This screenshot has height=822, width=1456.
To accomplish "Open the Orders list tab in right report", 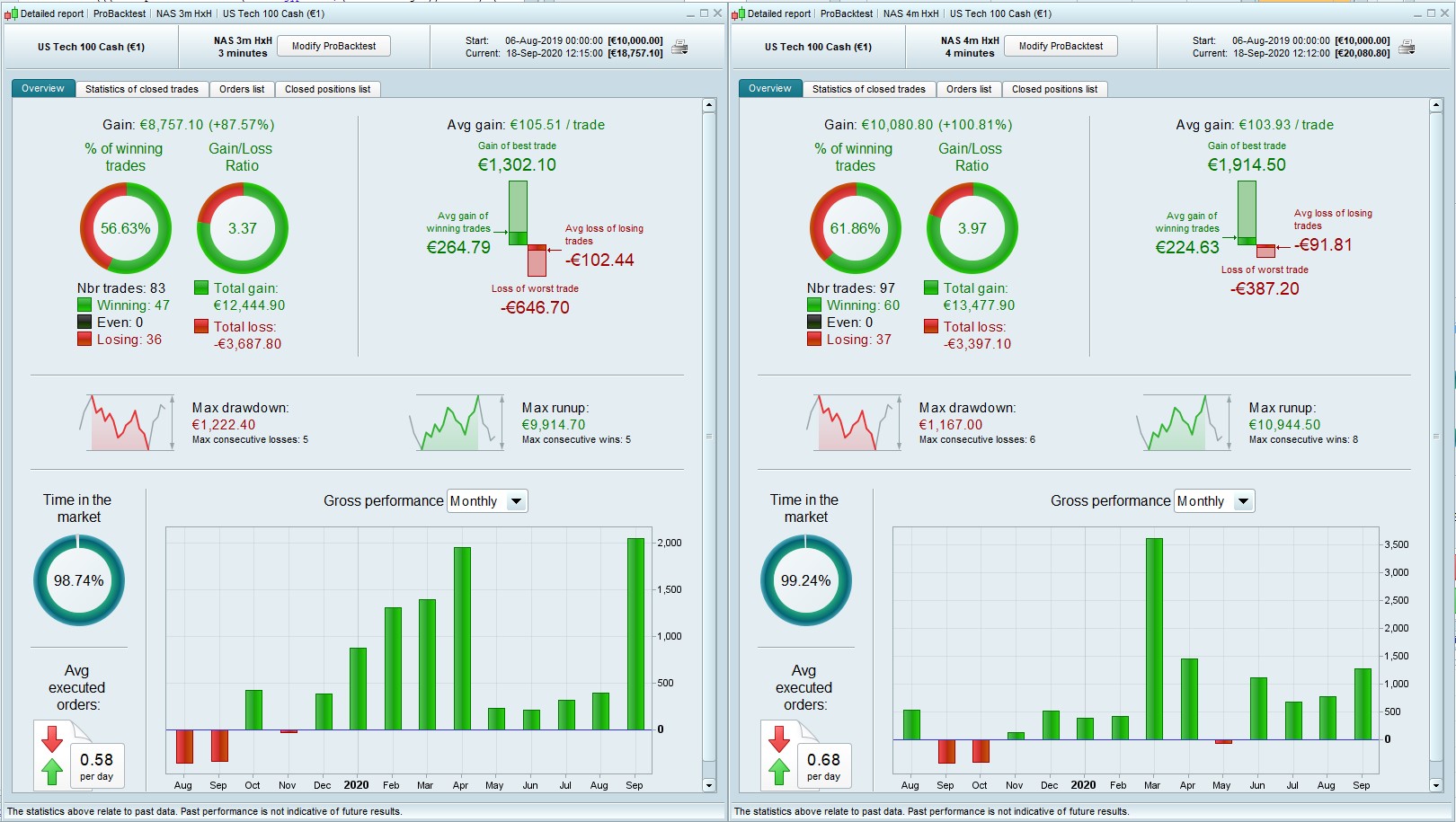I will [969, 89].
